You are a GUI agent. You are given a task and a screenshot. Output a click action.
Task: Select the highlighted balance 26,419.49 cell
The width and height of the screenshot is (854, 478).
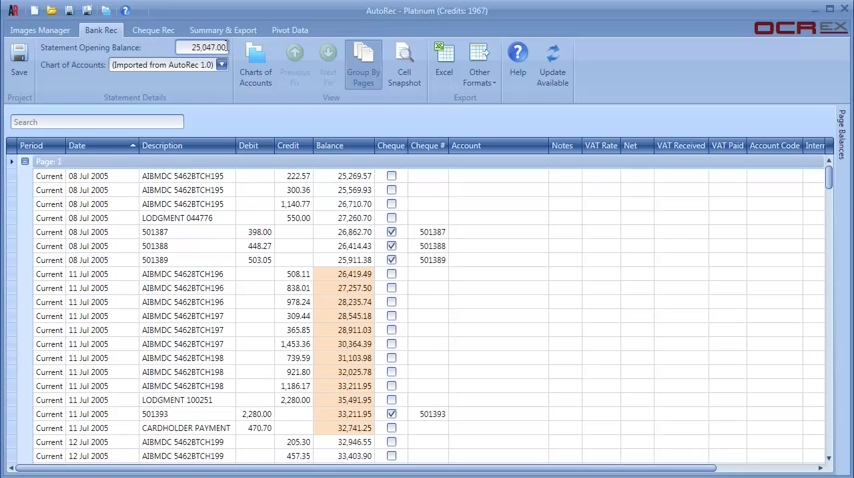click(344, 274)
